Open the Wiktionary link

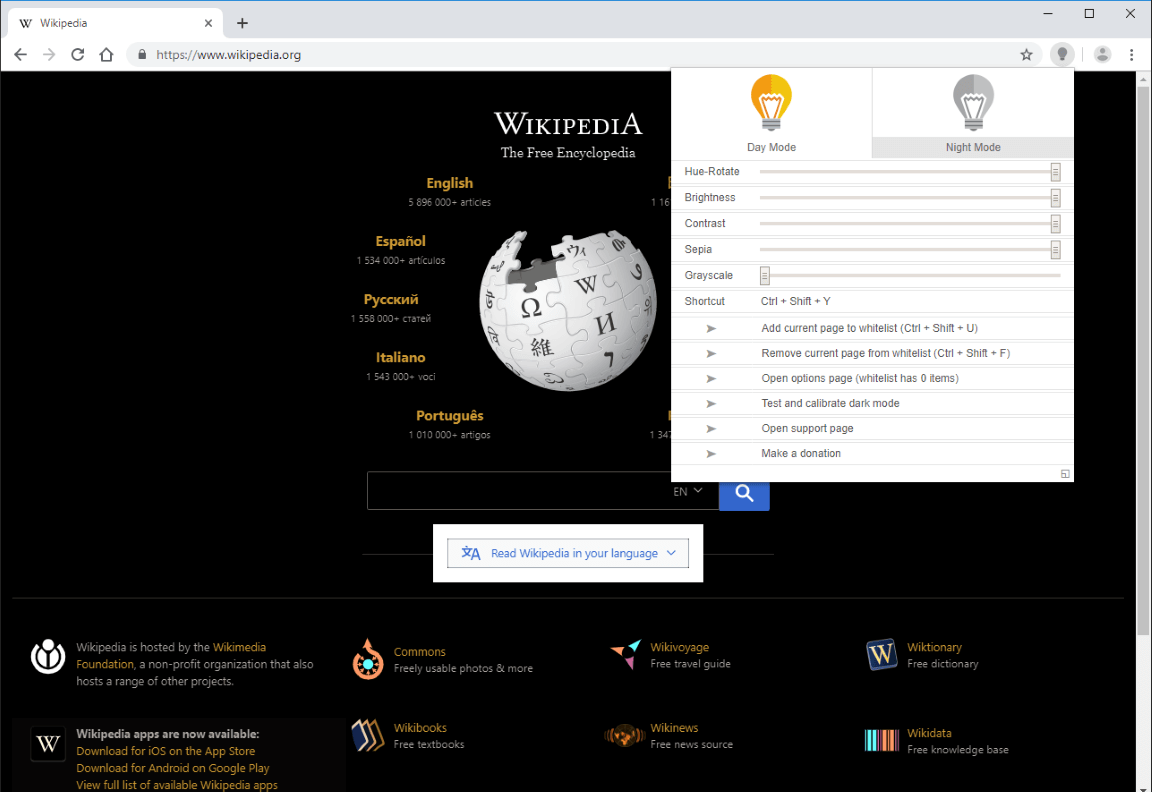[934, 647]
